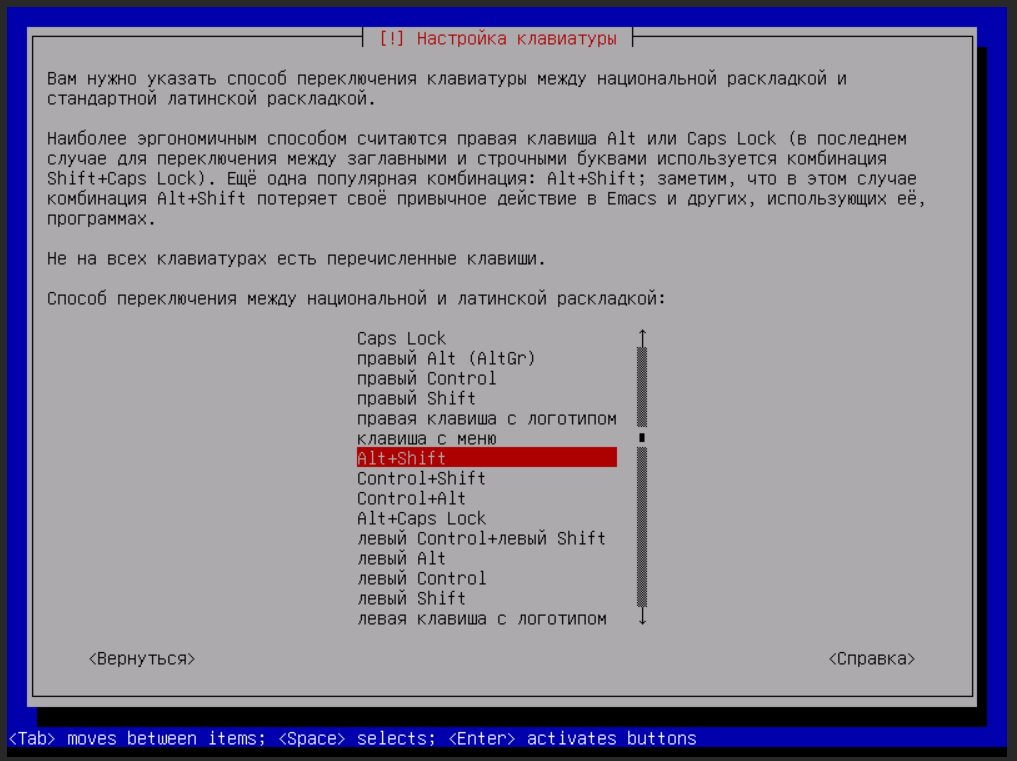Choose клавиша с меню option
The image size is (1017, 761).
(426, 439)
